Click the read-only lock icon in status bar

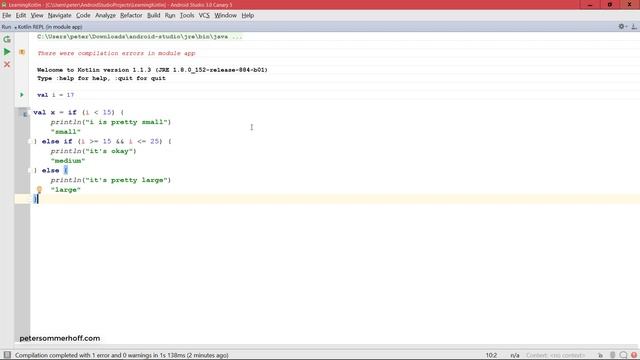(600, 356)
